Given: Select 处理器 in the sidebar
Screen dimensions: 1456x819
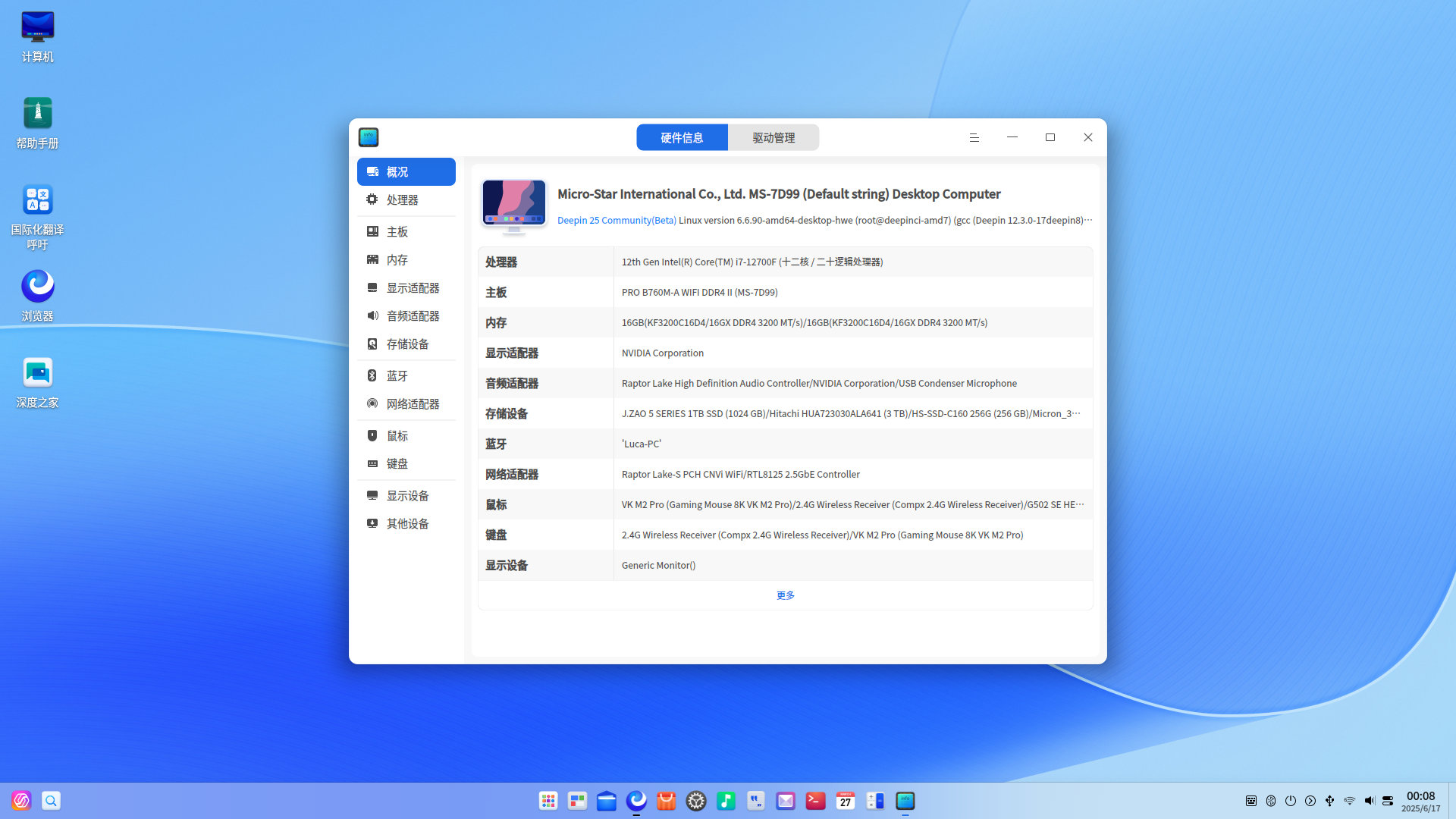Looking at the screenshot, I should click(x=406, y=200).
